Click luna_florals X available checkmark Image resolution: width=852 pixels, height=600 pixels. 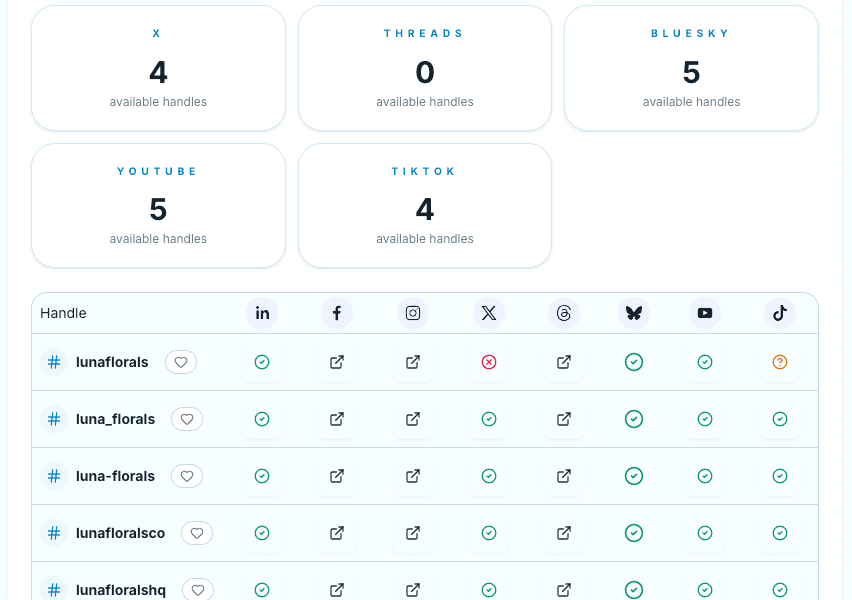(x=489, y=419)
